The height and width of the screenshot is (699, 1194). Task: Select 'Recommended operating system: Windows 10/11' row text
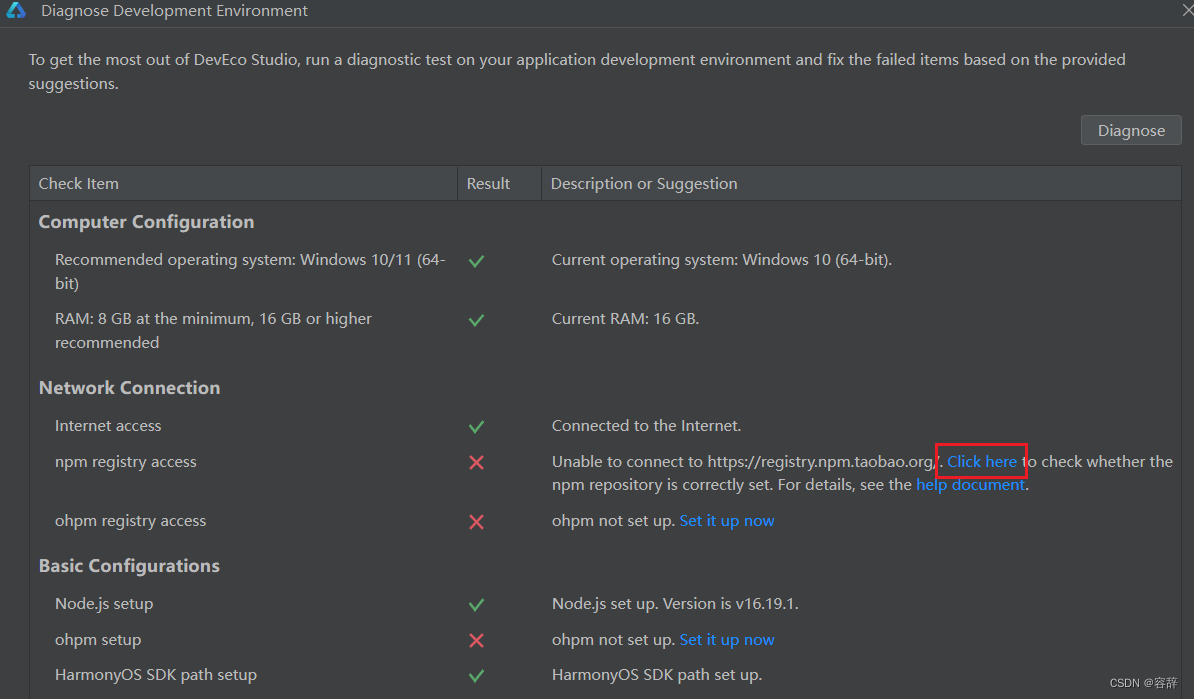[x=250, y=271]
